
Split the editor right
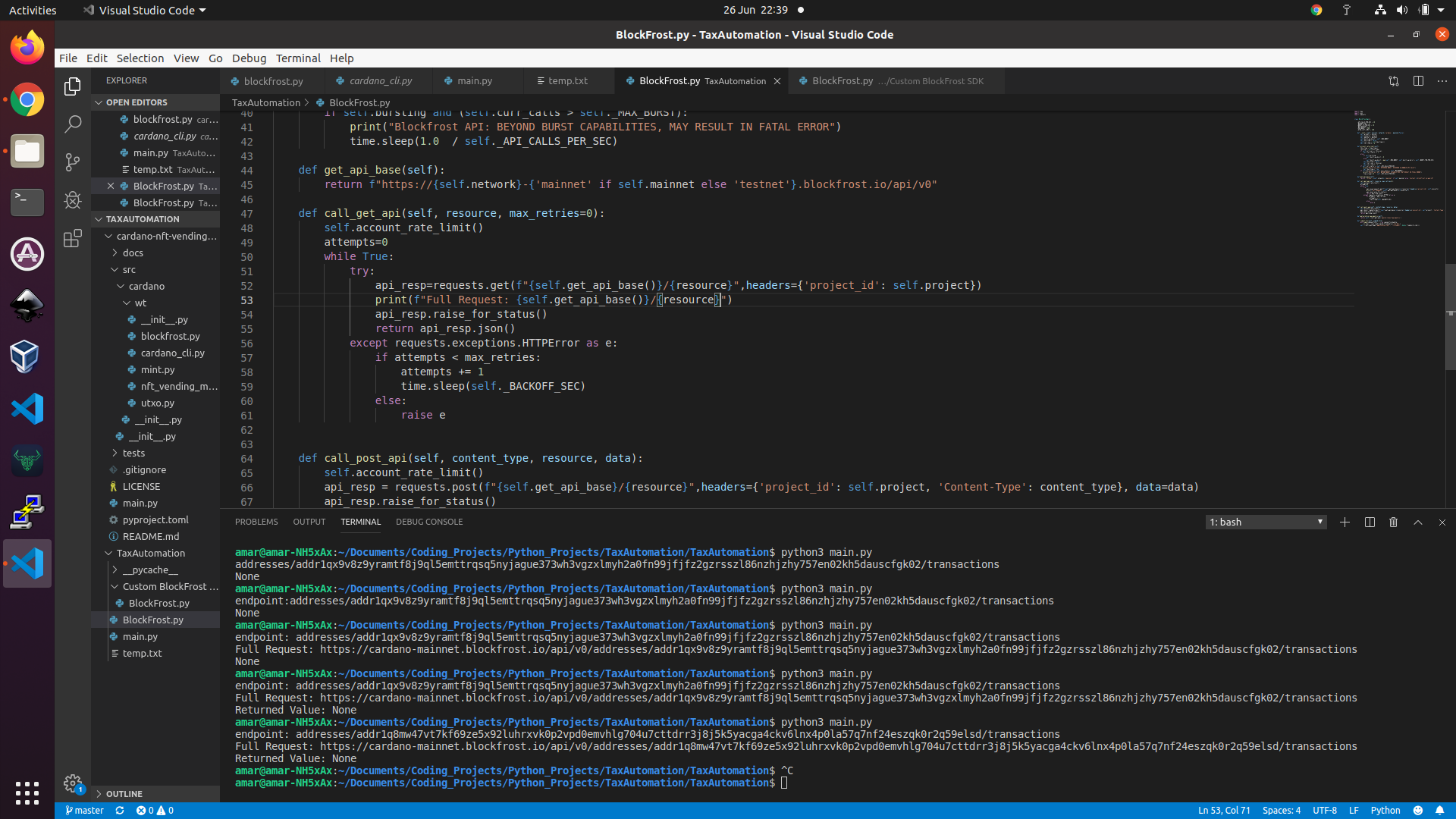click(1418, 81)
